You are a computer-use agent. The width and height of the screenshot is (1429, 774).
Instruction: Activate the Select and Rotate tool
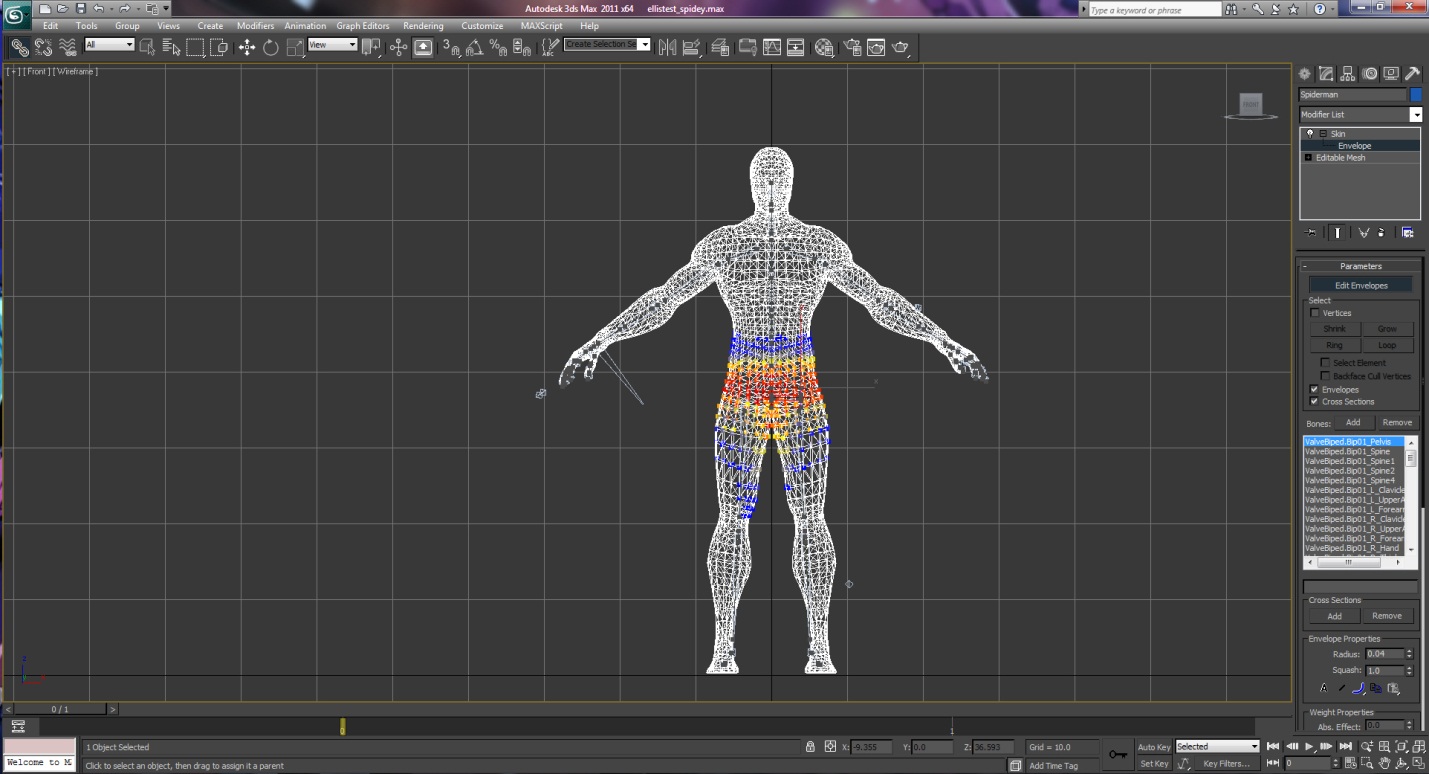point(270,47)
